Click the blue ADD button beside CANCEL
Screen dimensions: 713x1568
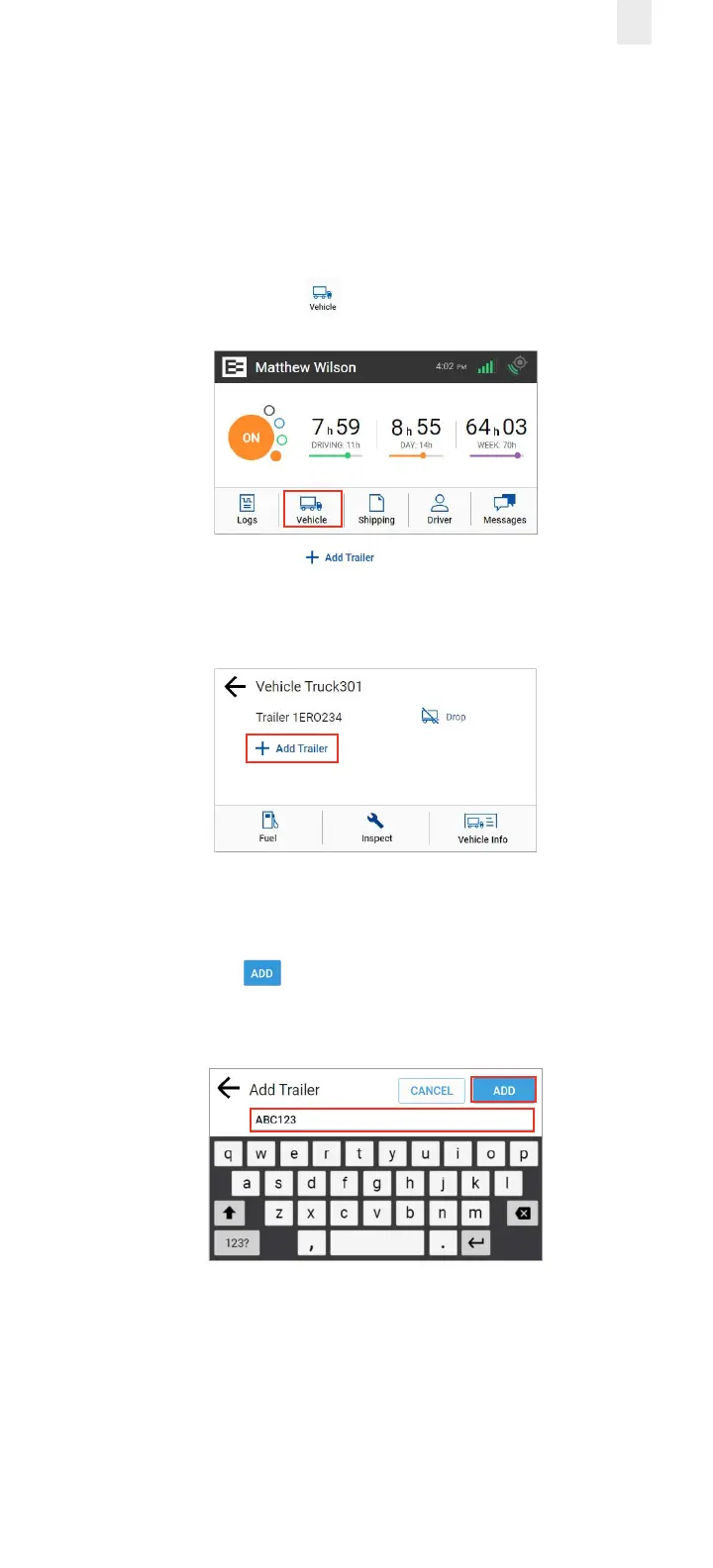[x=504, y=1090]
